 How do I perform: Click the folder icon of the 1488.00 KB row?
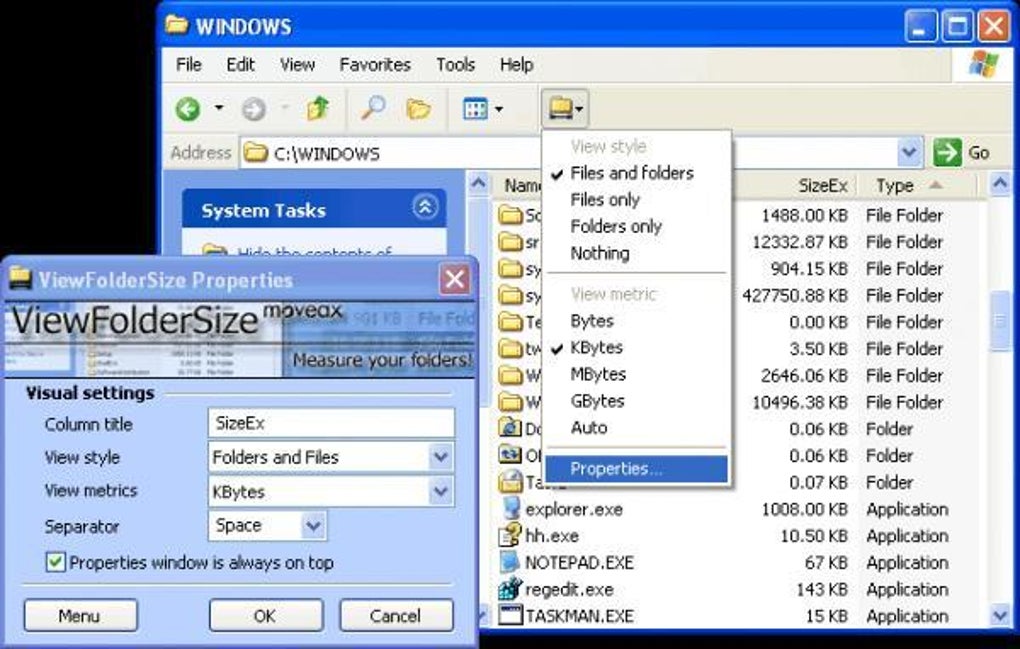511,215
